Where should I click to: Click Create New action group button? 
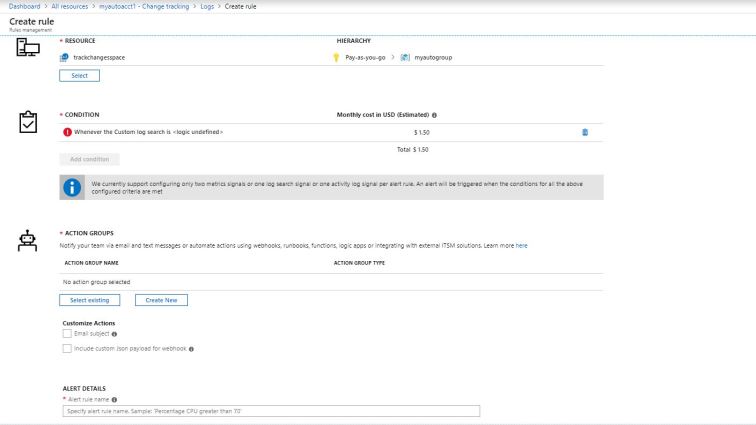click(161, 300)
